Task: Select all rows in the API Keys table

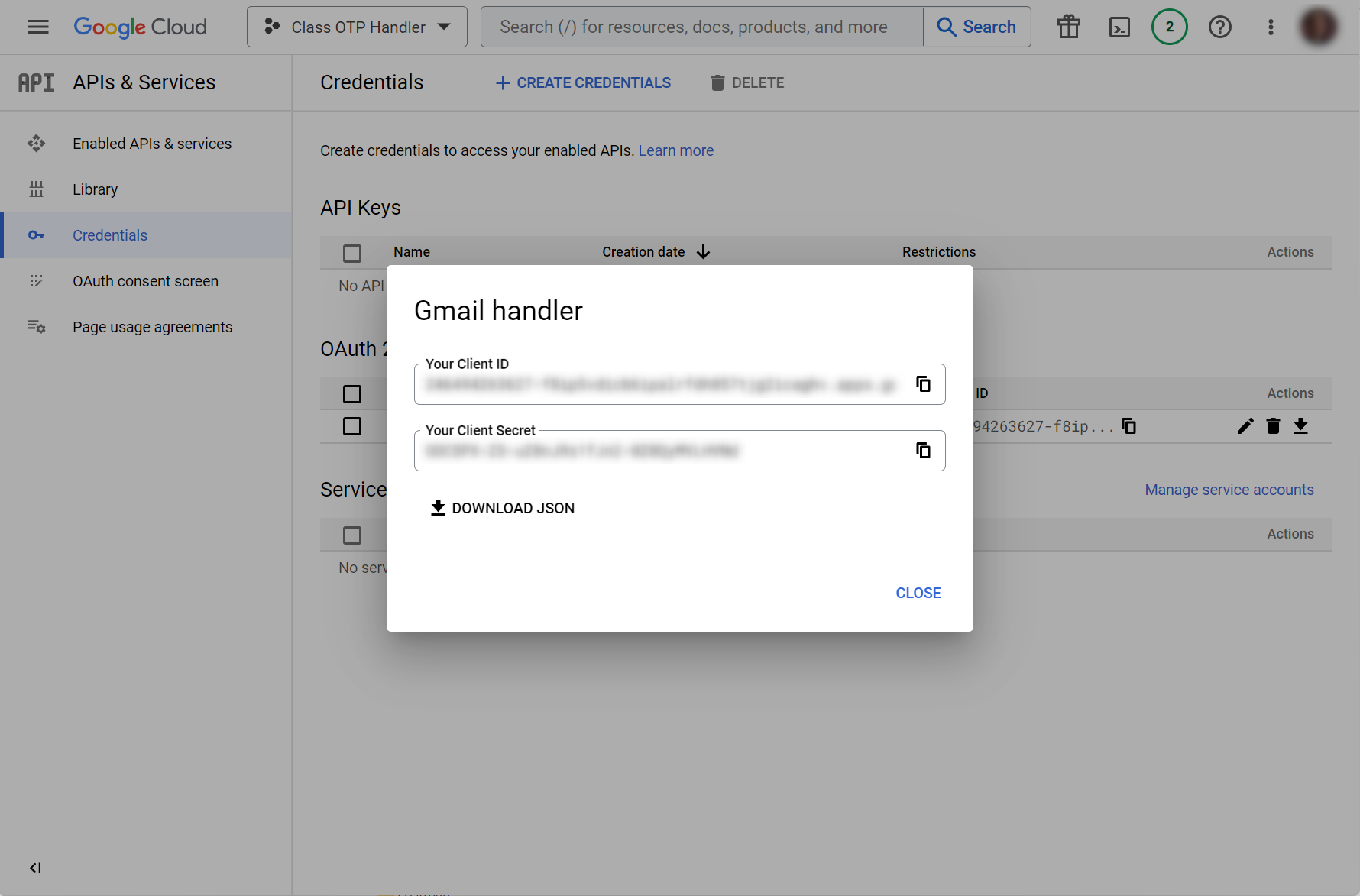Action: coord(352,253)
